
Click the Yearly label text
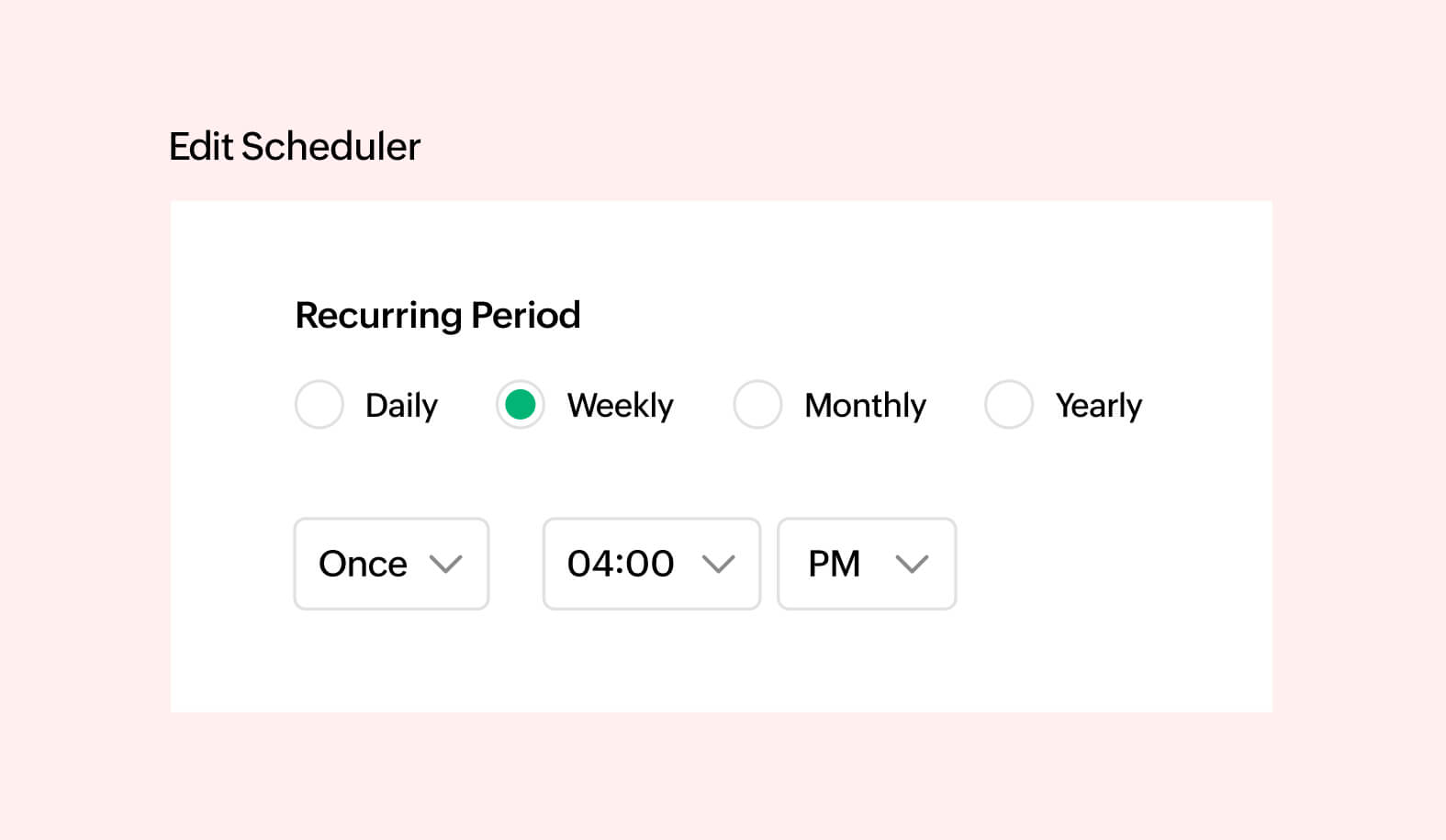[x=1098, y=404]
